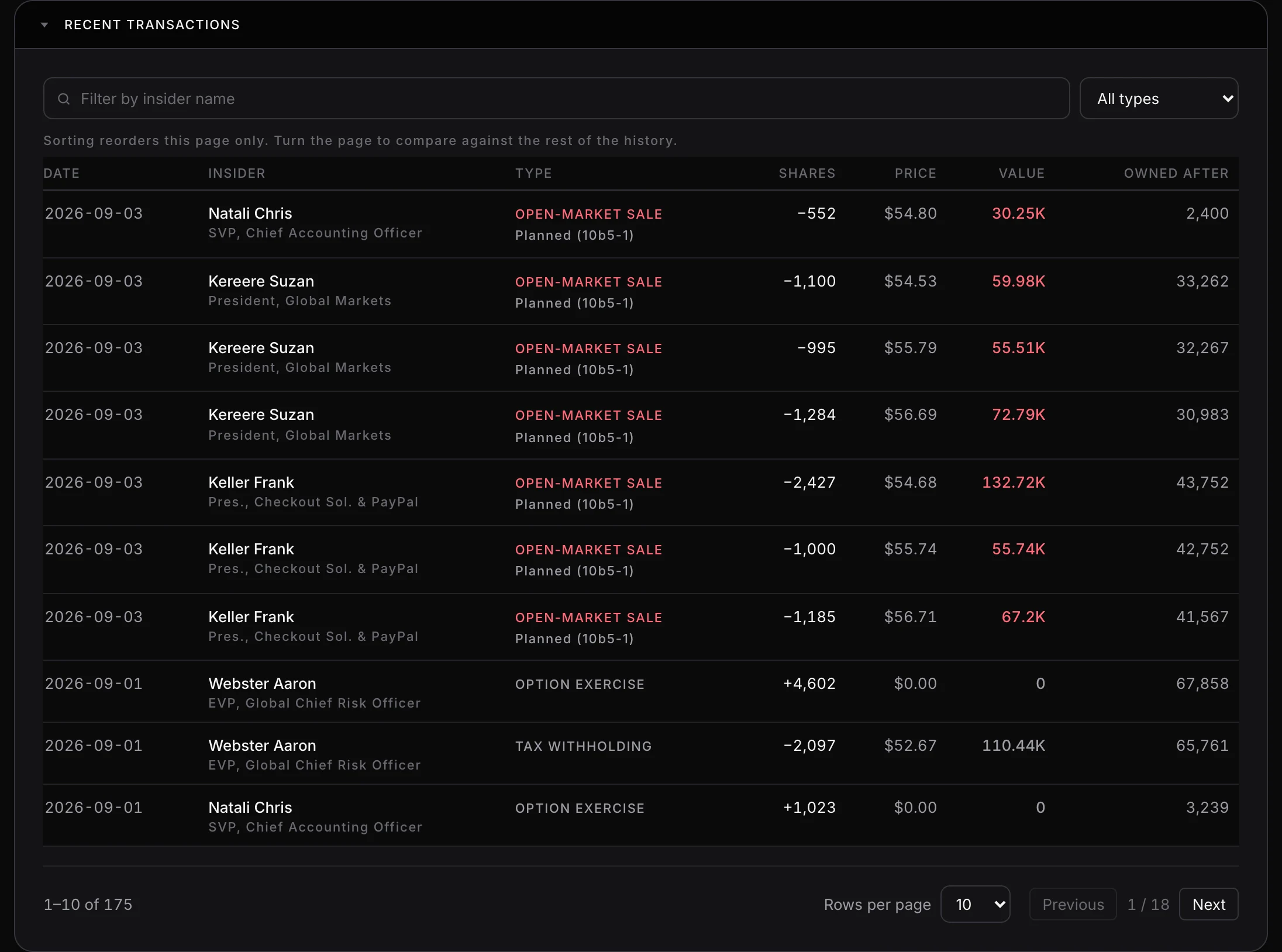Click the Tax Withholding type label
Viewport: 1282px width, 952px height.
click(x=583, y=746)
